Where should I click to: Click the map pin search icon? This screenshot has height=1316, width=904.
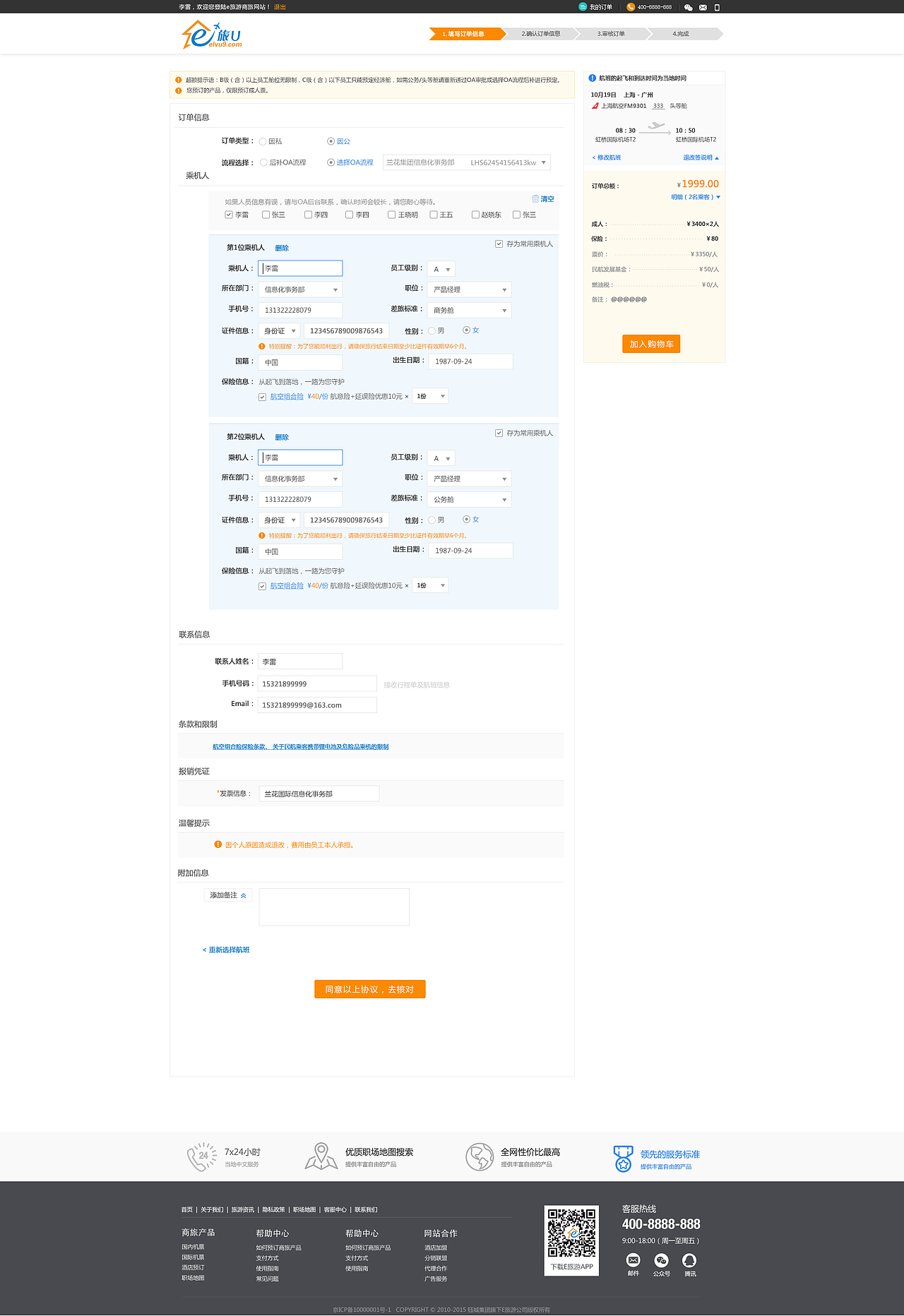(x=321, y=1156)
